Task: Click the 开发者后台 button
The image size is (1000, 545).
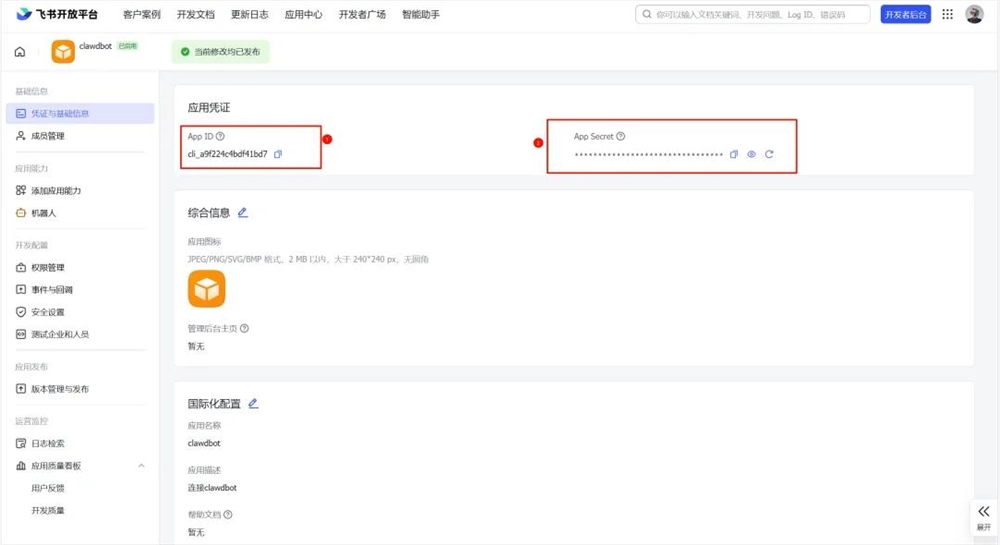Action: [x=906, y=14]
